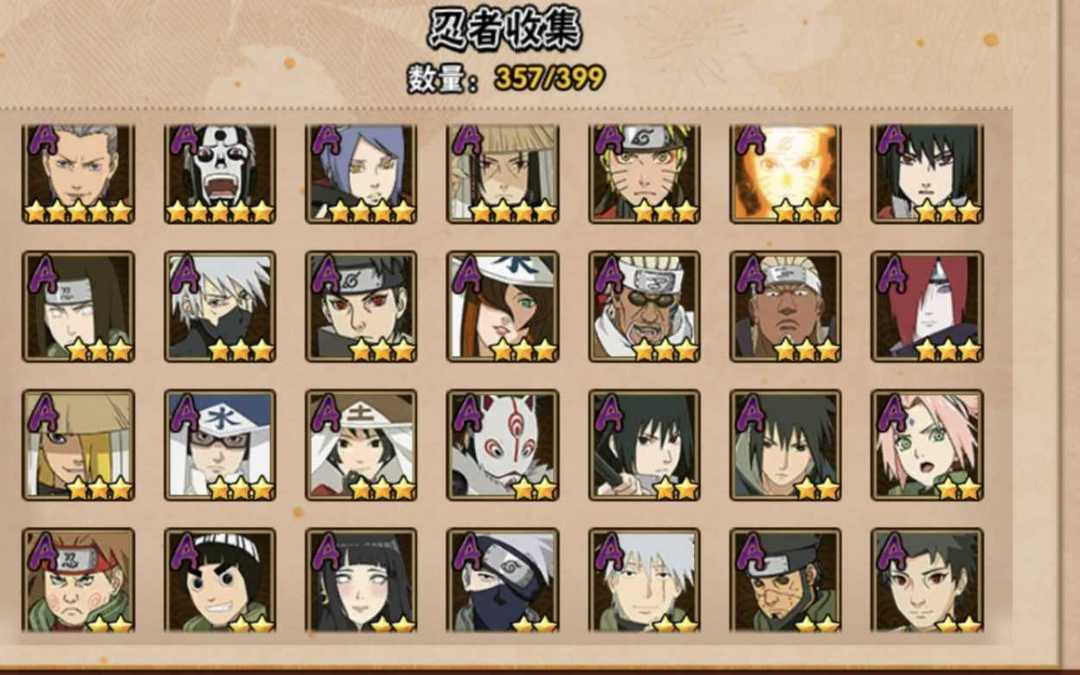Select the fox-masked ninja card
1080x675 pixels.
tap(503, 445)
